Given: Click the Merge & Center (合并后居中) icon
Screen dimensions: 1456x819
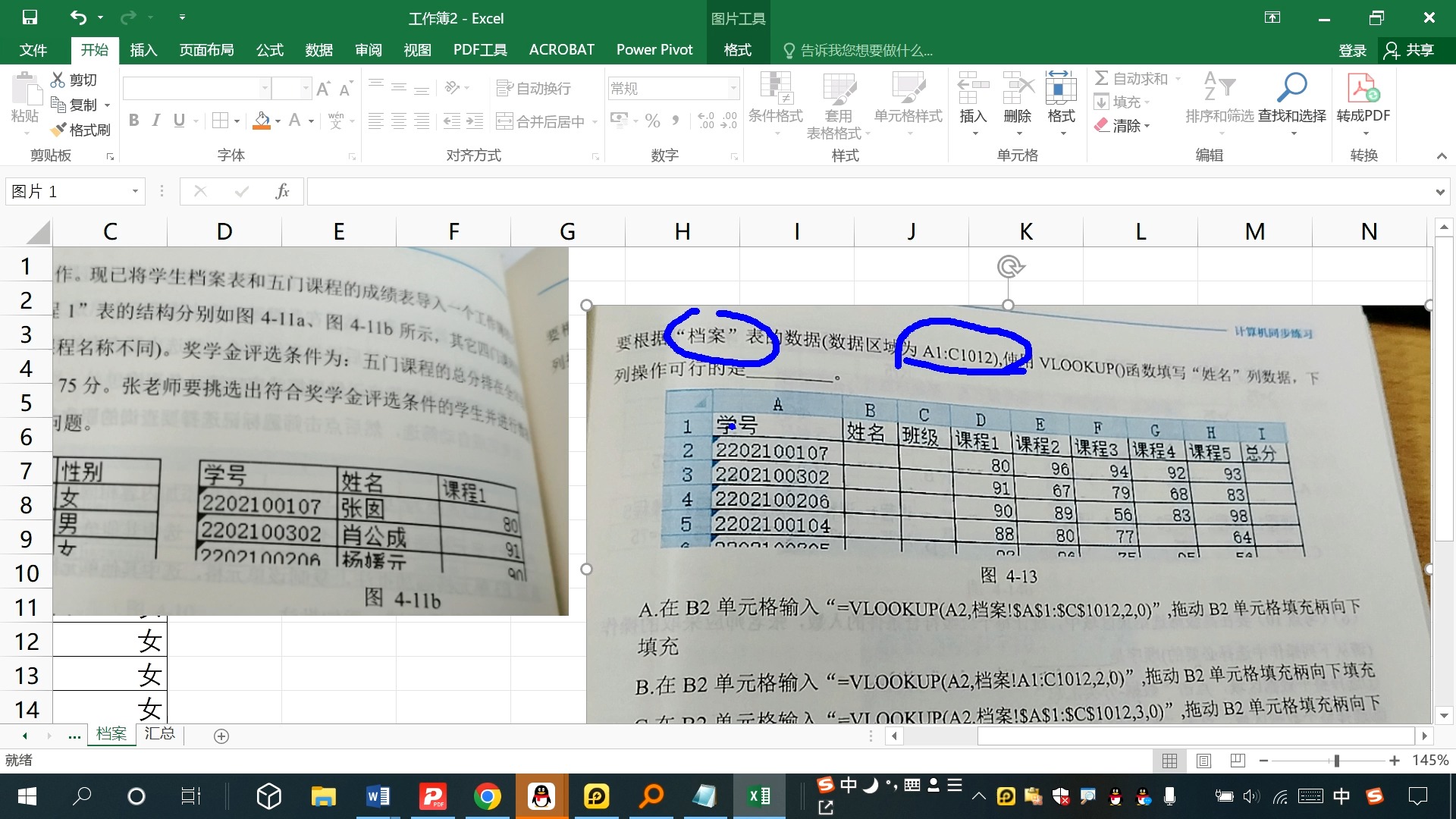Looking at the screenshot, I should [x=504, y=121].
